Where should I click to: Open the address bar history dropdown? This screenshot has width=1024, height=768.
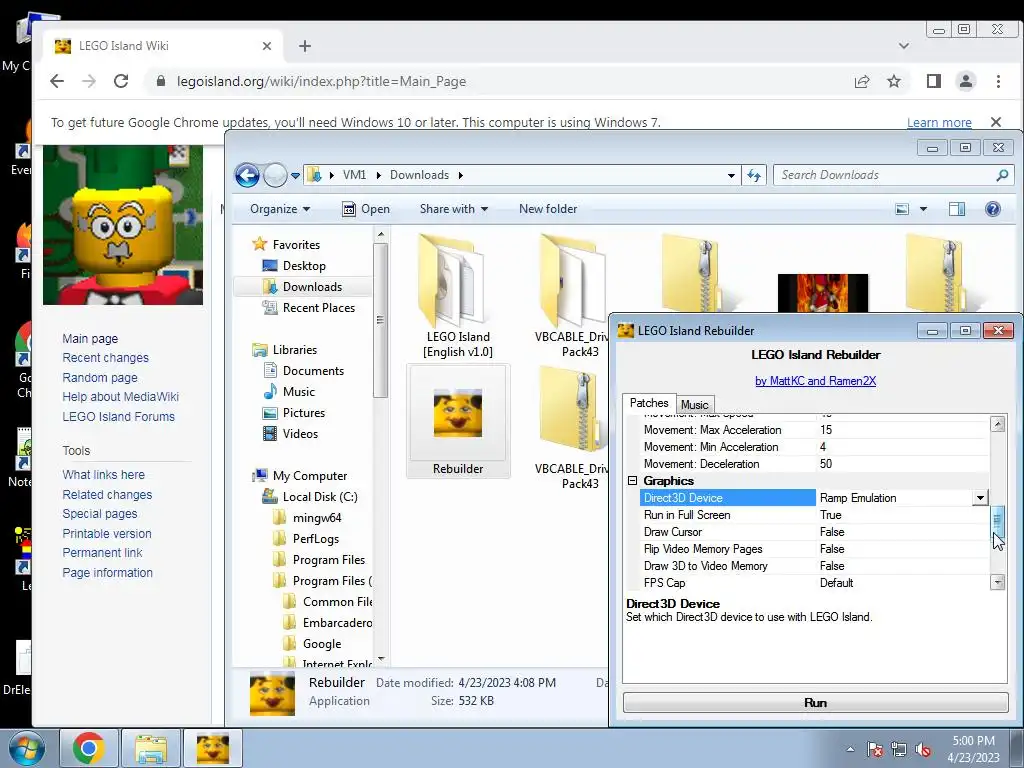point(731,175)
